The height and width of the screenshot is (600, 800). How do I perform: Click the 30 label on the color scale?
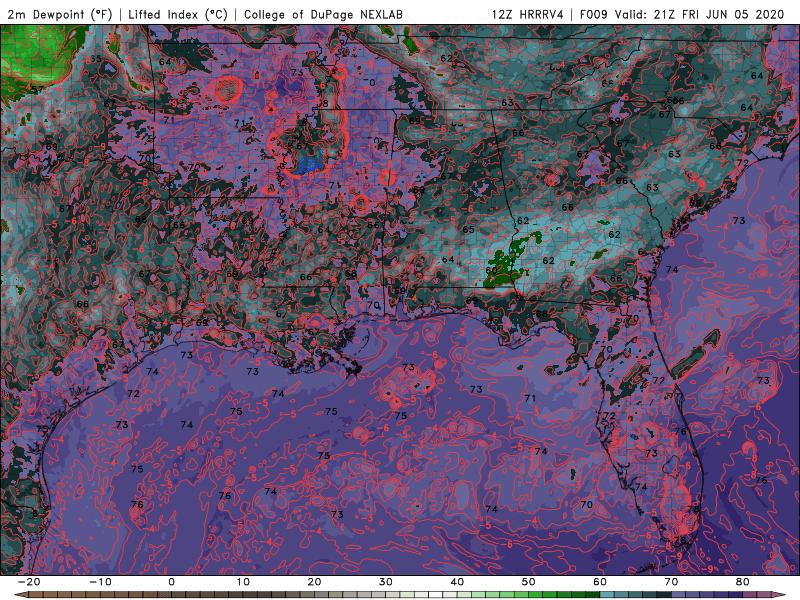(386, 582)
